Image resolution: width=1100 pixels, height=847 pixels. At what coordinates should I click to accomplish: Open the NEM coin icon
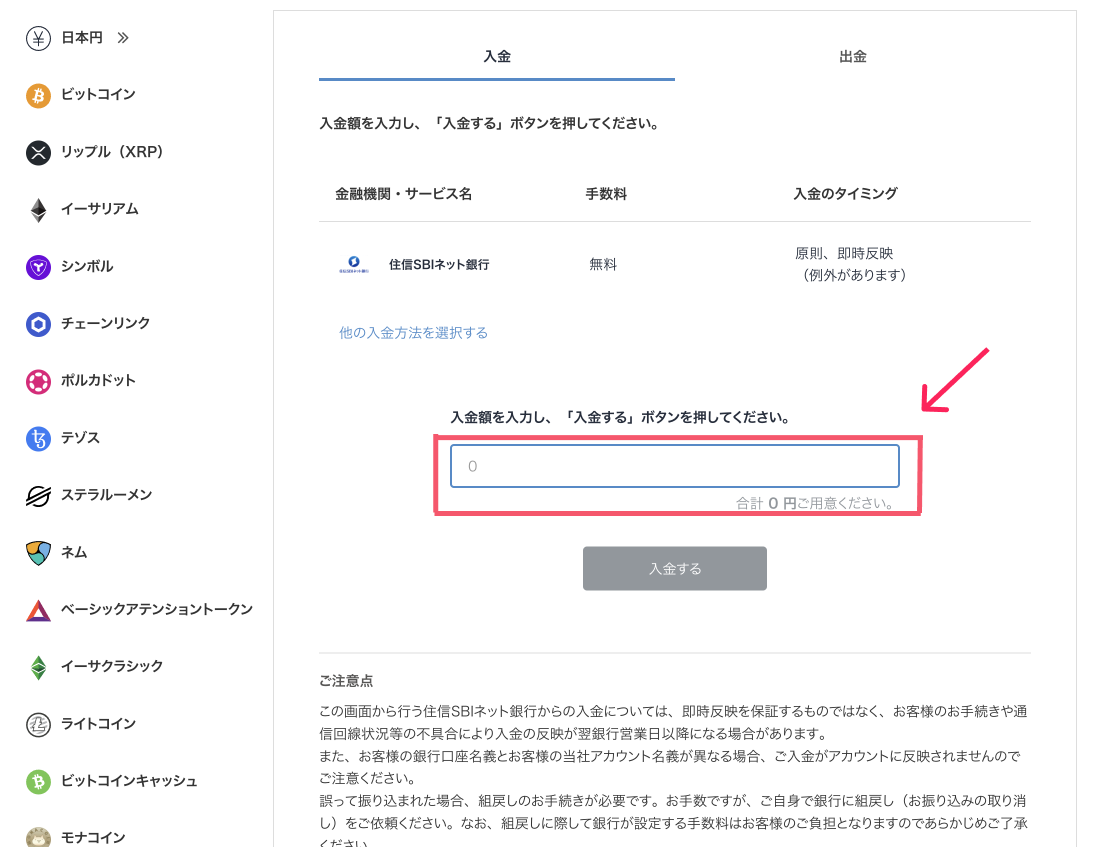coord(38,552)
